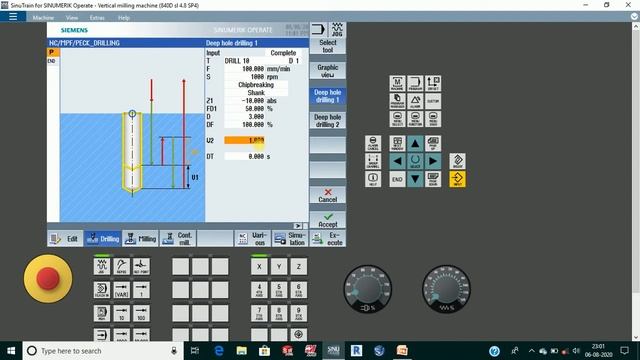Open the PROGRAM MANAGER key

[x=397, y=101]
